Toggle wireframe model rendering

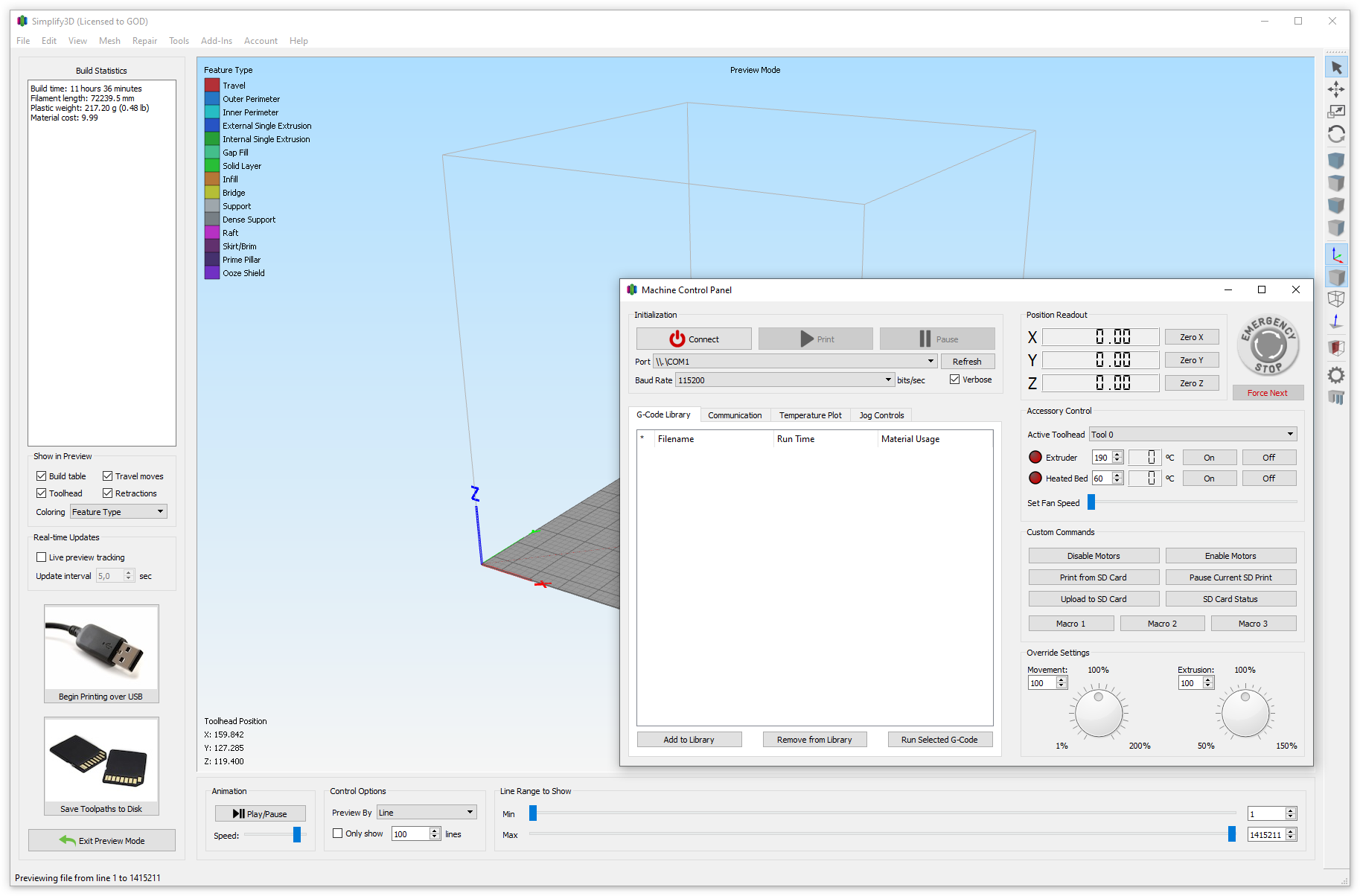[1336, 299]
